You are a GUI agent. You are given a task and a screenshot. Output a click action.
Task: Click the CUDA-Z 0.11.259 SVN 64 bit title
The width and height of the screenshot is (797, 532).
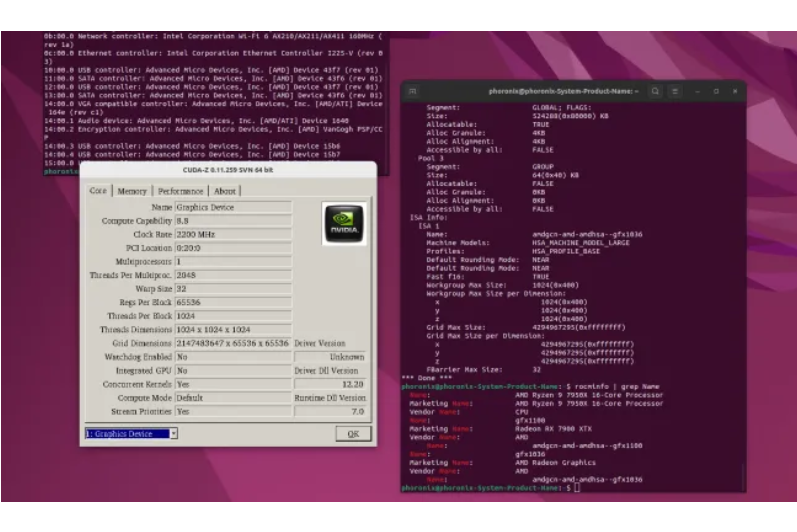(228, 170)
